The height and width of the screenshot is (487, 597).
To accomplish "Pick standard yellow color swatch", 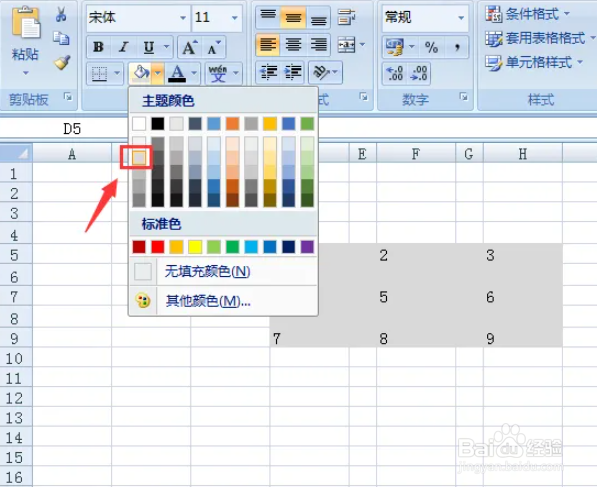I will tap(195, 247).
